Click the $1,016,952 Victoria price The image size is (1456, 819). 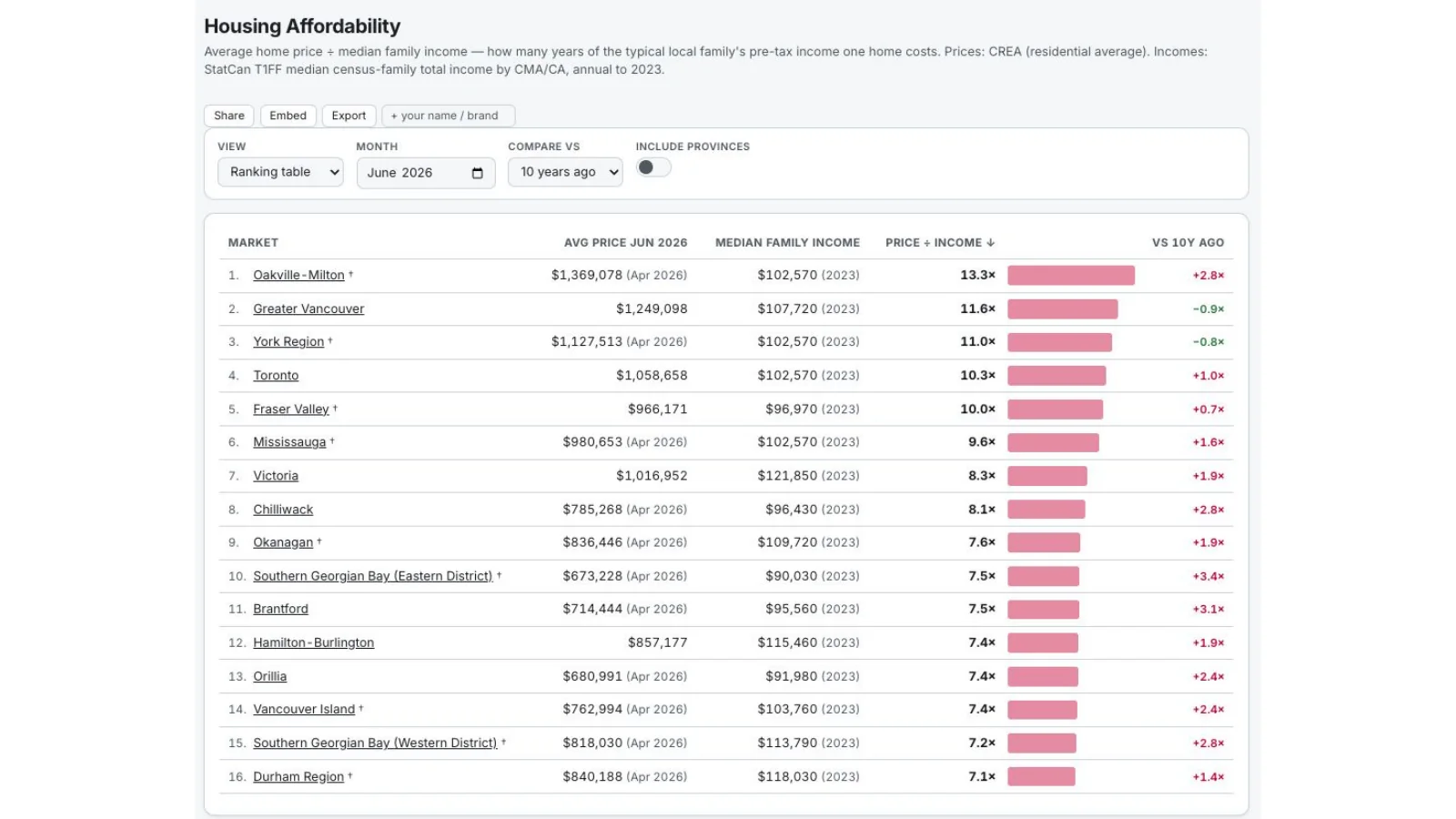[652, 476]
